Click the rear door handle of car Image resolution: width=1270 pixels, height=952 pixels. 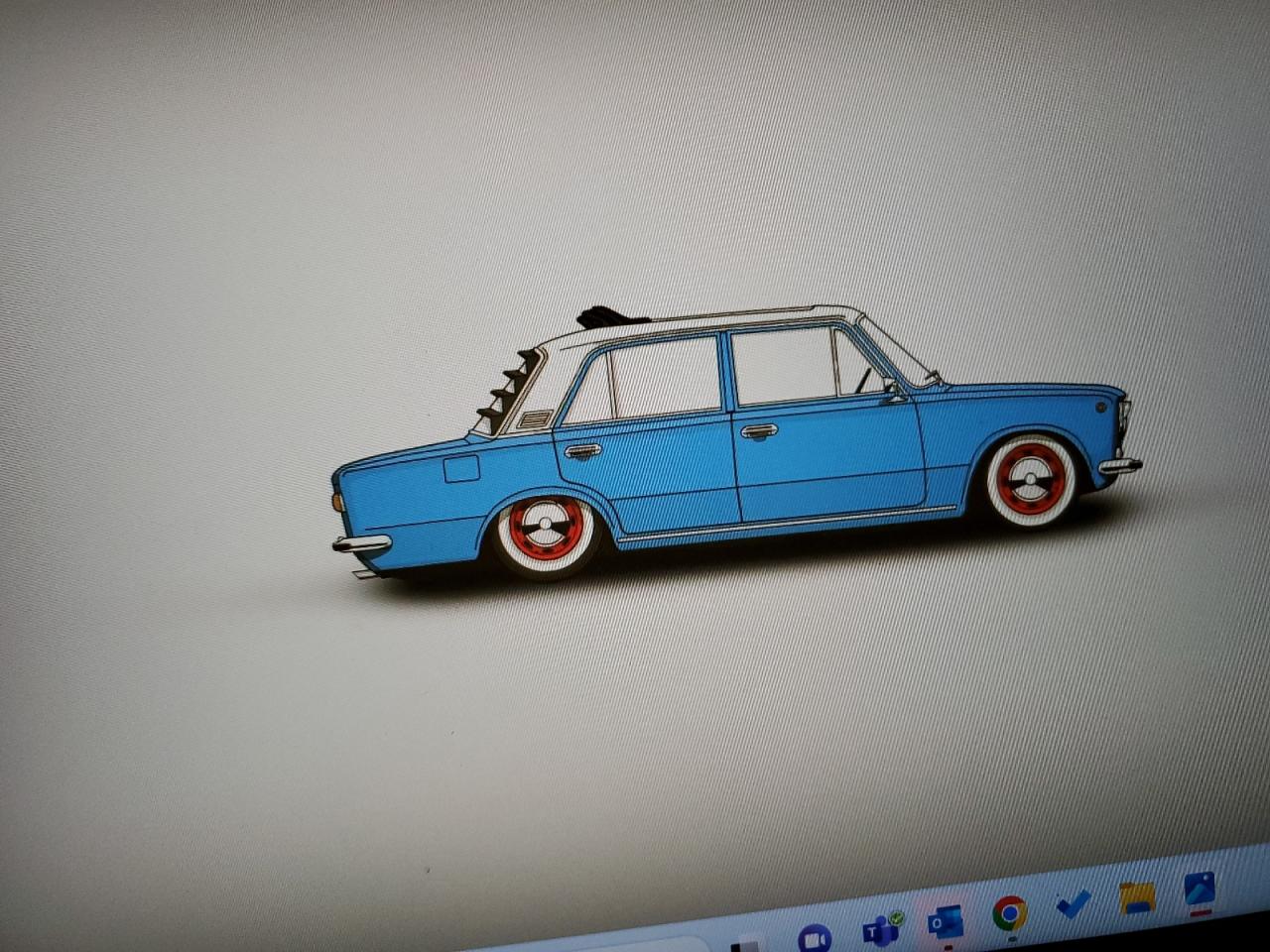click(x=582, y=451)
